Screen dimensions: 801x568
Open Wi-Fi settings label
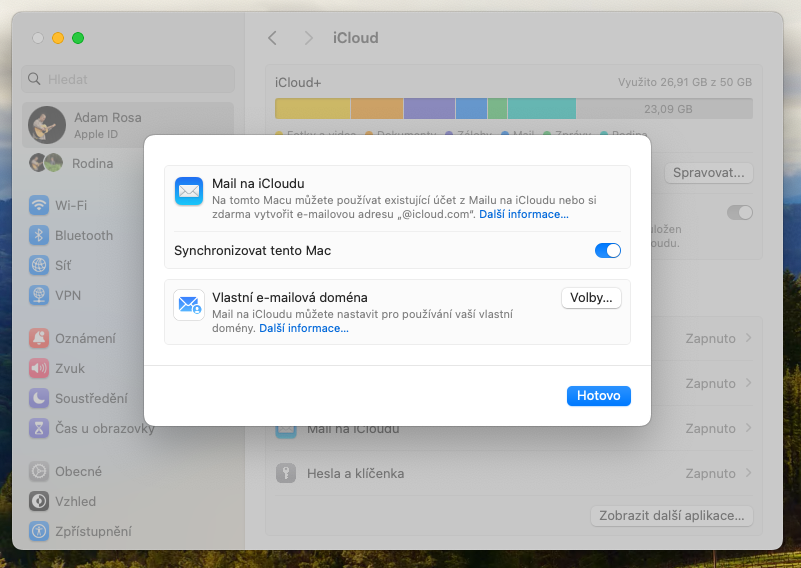pos(71,205)
